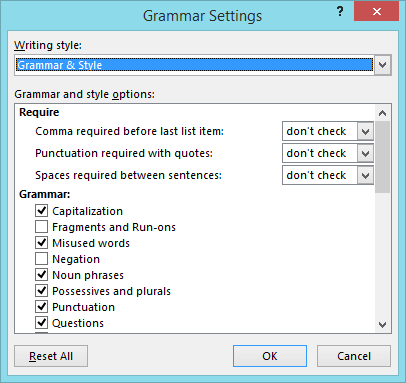Click the Reset All button

(51, 356)
